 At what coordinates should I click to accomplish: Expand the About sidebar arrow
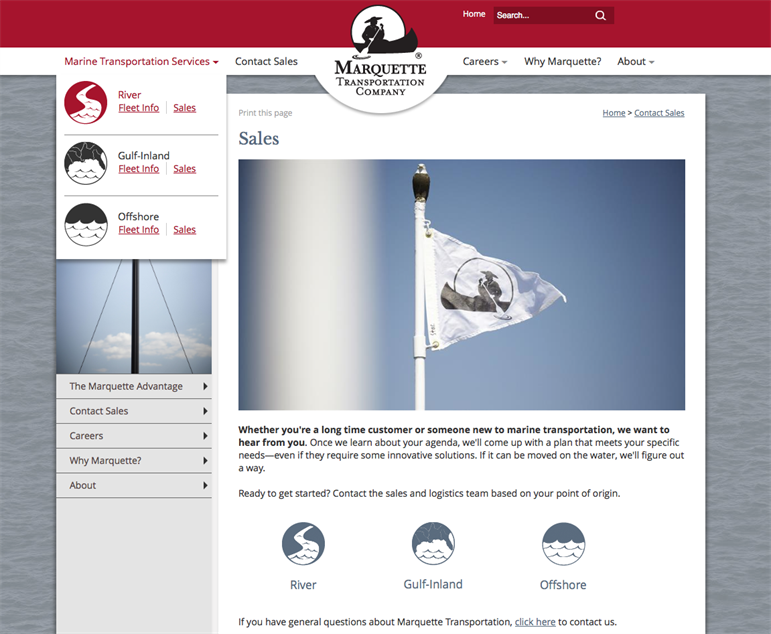tap(205, 485)
